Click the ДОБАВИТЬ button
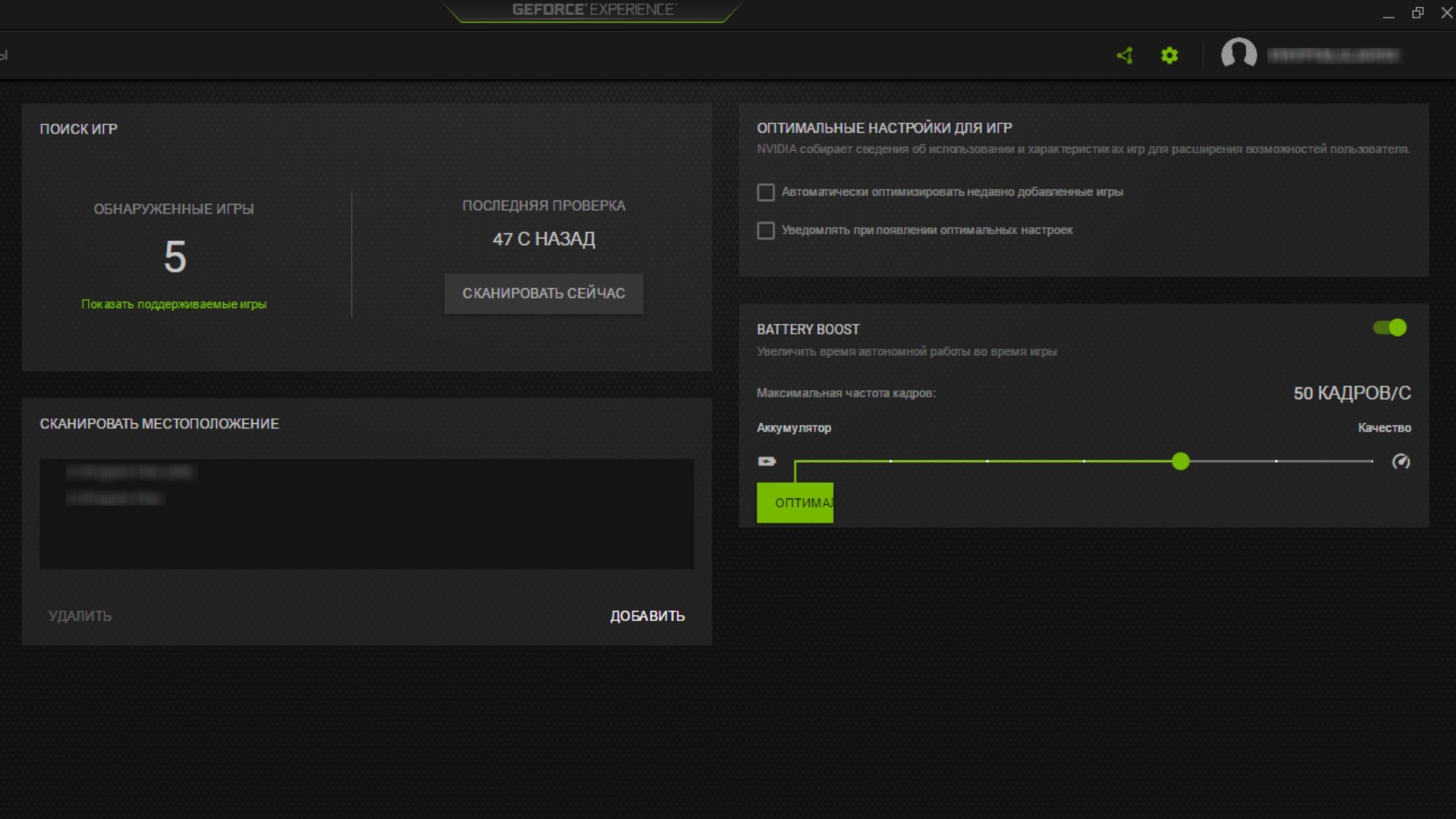This screenshot has width=1456, height=819. click(x=648, y=616)
